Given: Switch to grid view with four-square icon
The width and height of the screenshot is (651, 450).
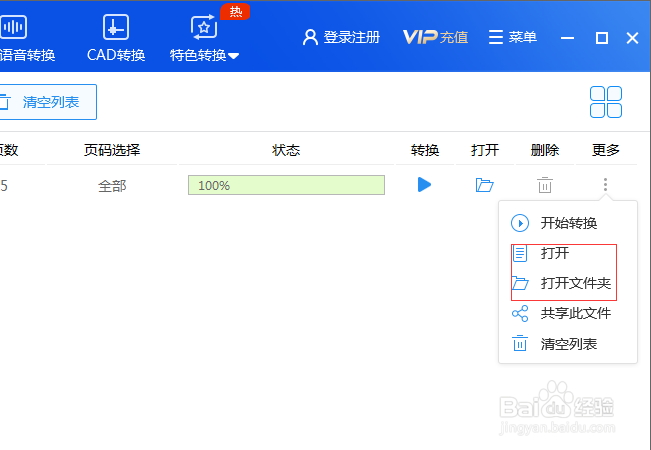Looking at the screenshot, I should click(606, 102).
